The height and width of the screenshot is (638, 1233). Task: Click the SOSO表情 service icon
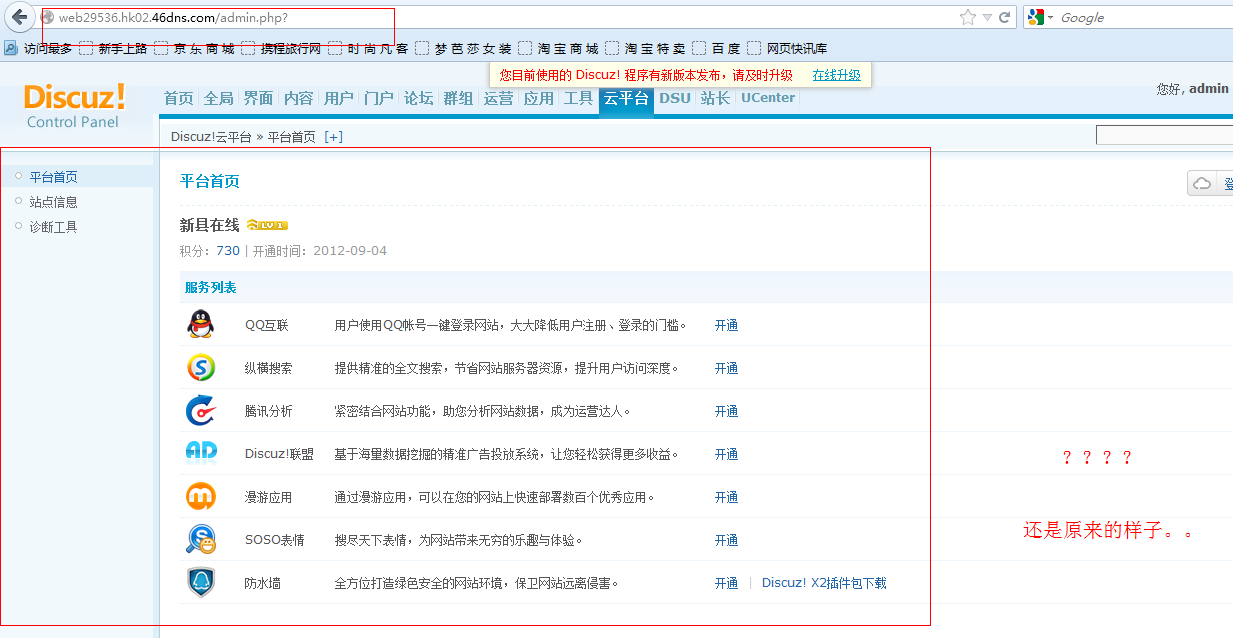coord(201,539)
